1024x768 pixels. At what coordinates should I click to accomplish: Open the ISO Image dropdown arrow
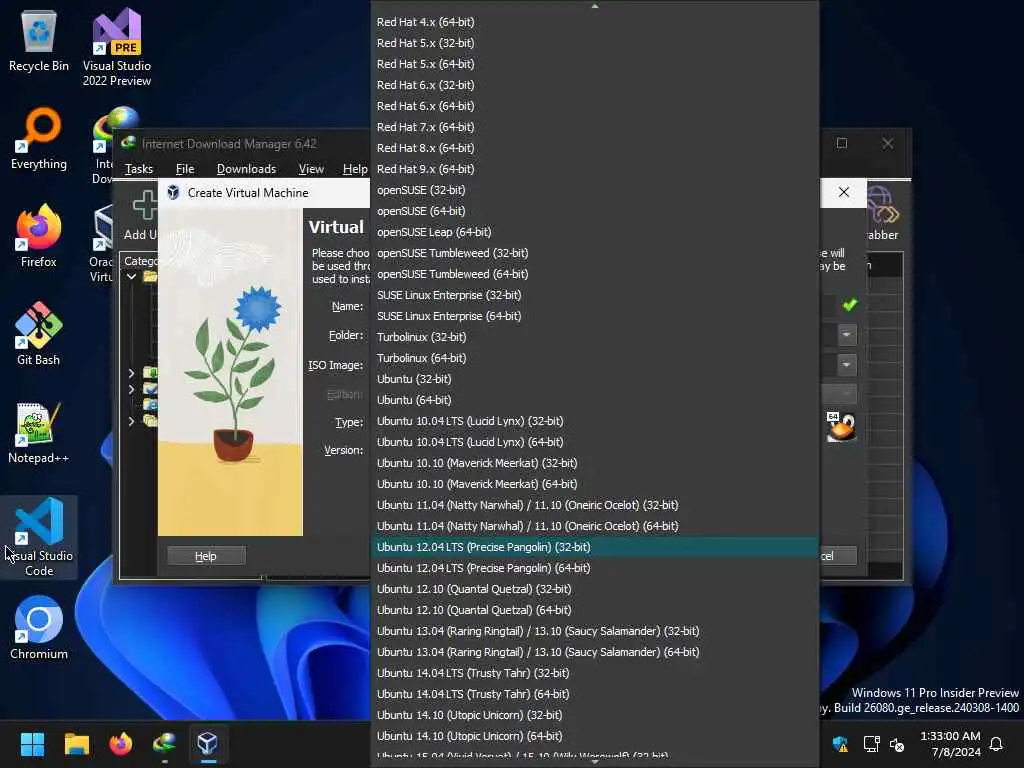coord(846,364)
